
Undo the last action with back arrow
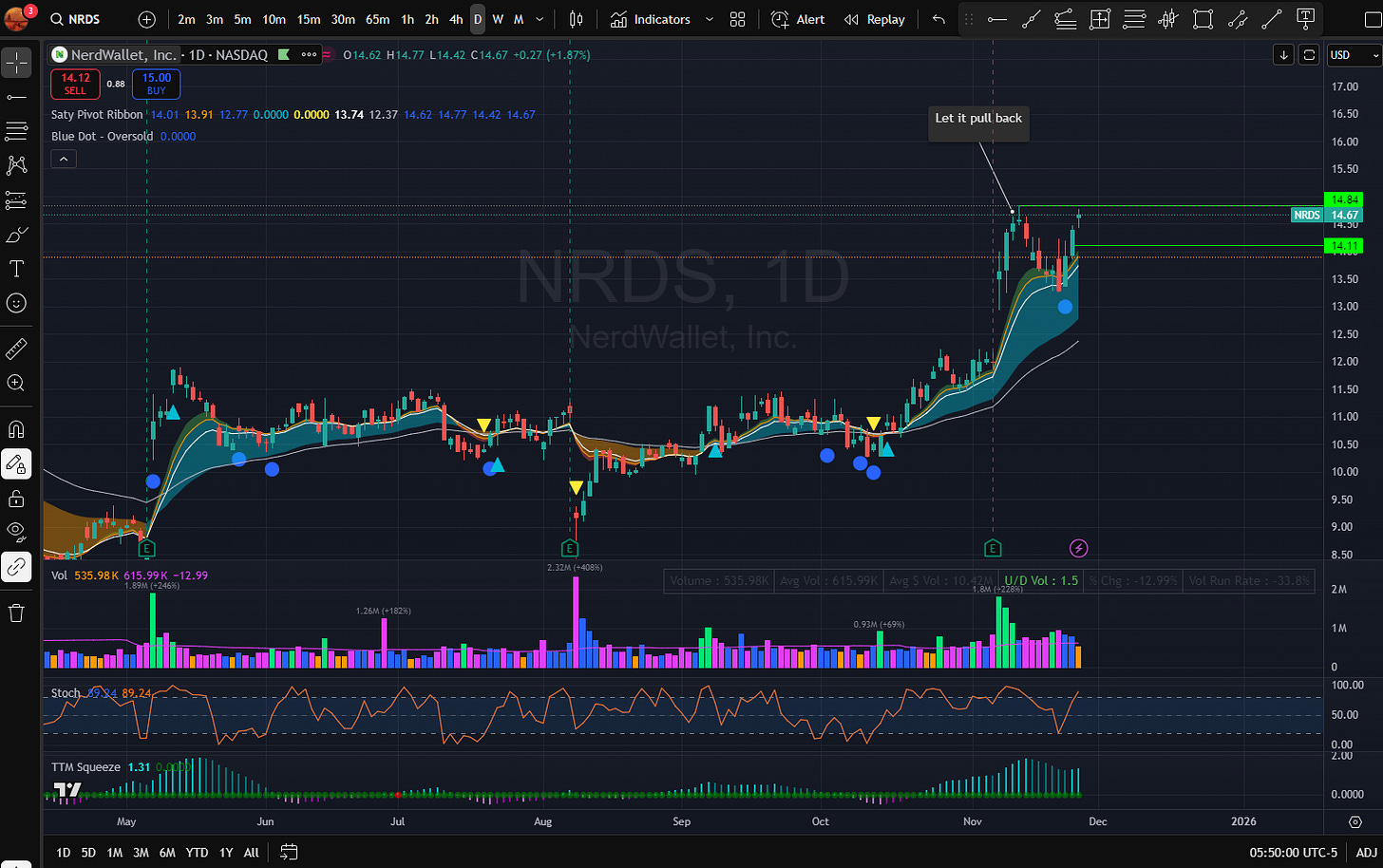938,19
